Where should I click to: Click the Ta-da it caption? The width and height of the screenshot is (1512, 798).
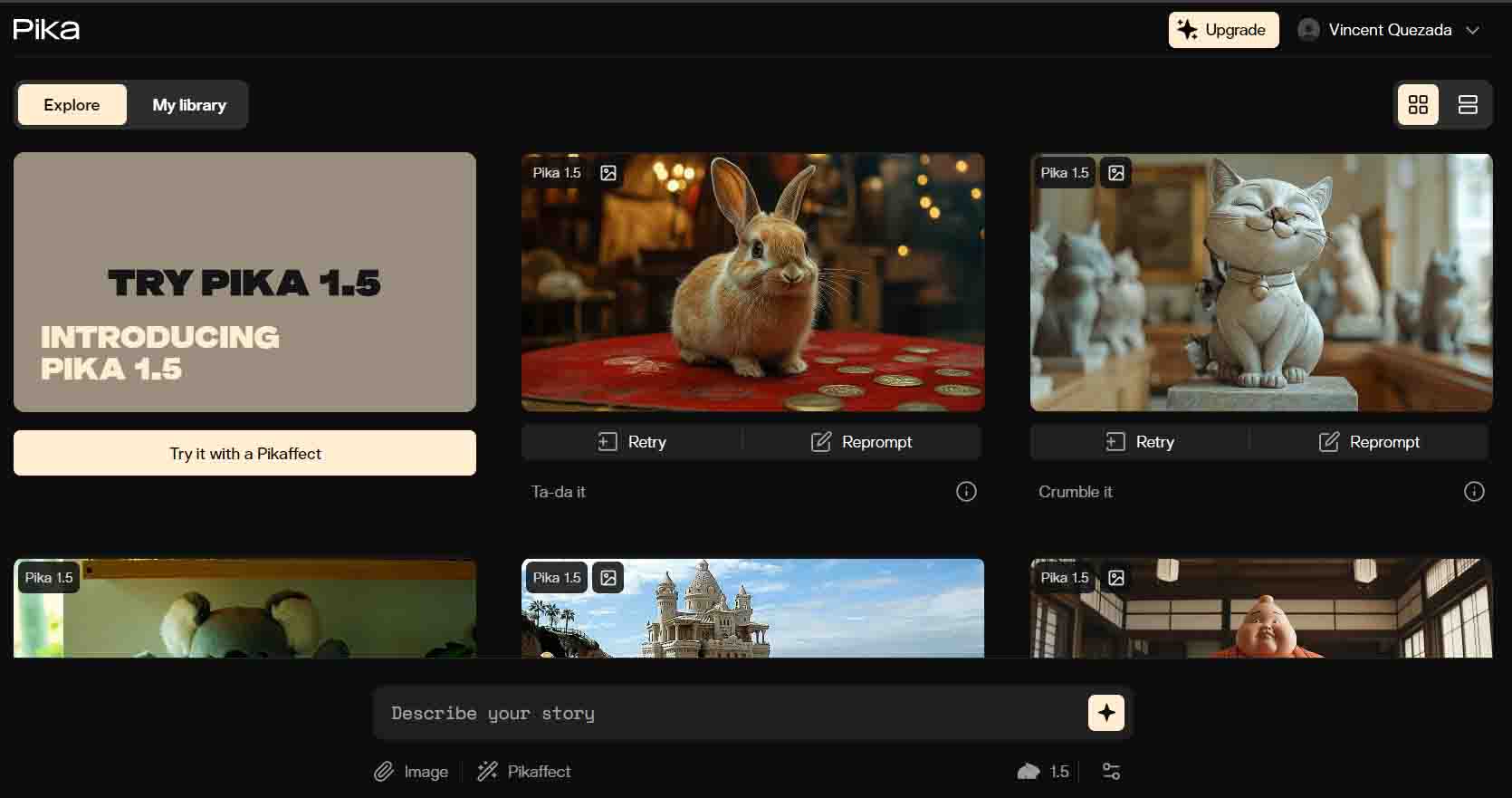point(558,492)
